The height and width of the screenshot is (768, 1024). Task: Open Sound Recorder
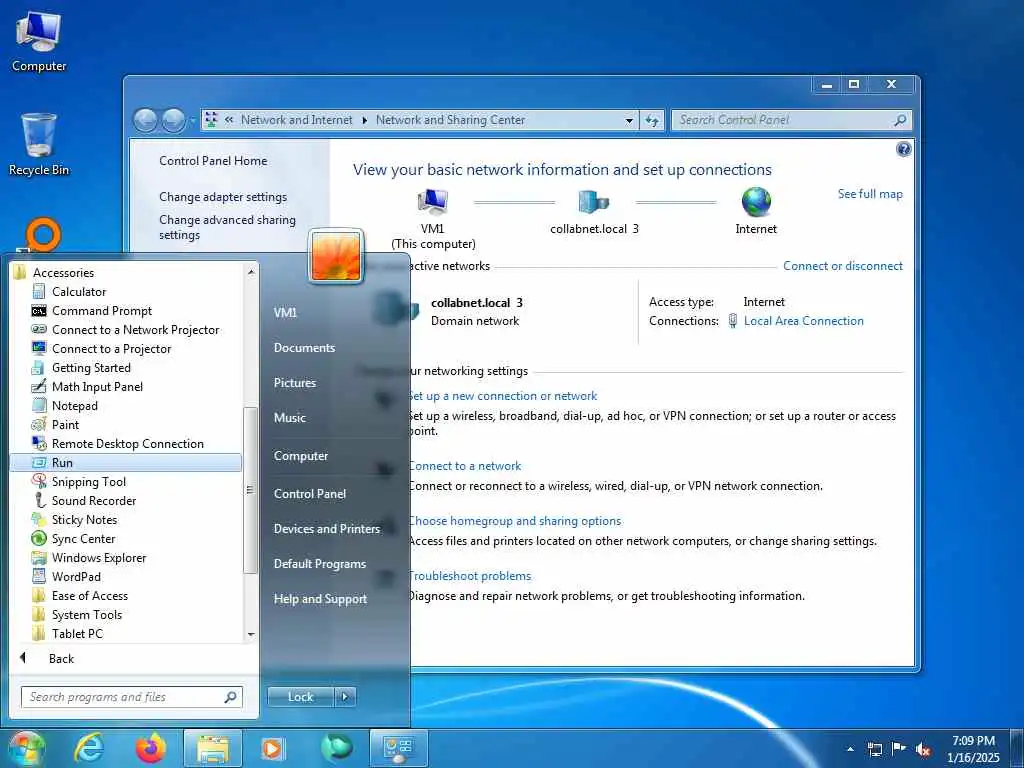pyautogui.click(x=93, y=501)
